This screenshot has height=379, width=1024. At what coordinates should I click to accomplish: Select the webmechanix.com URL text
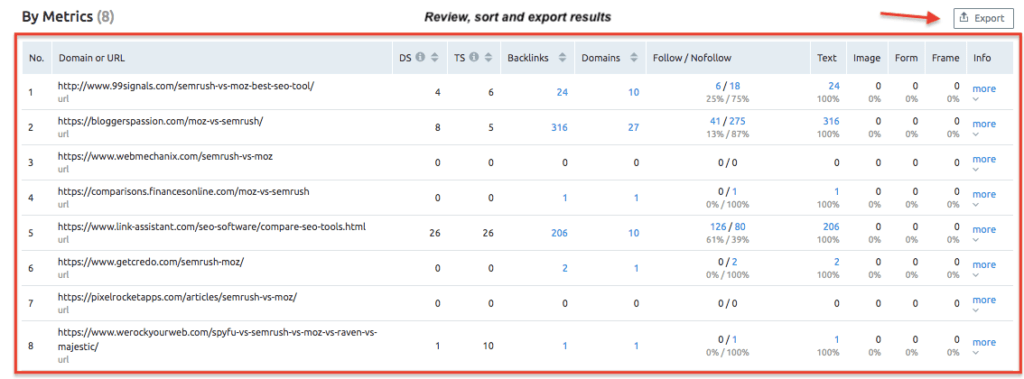point(165,156)
